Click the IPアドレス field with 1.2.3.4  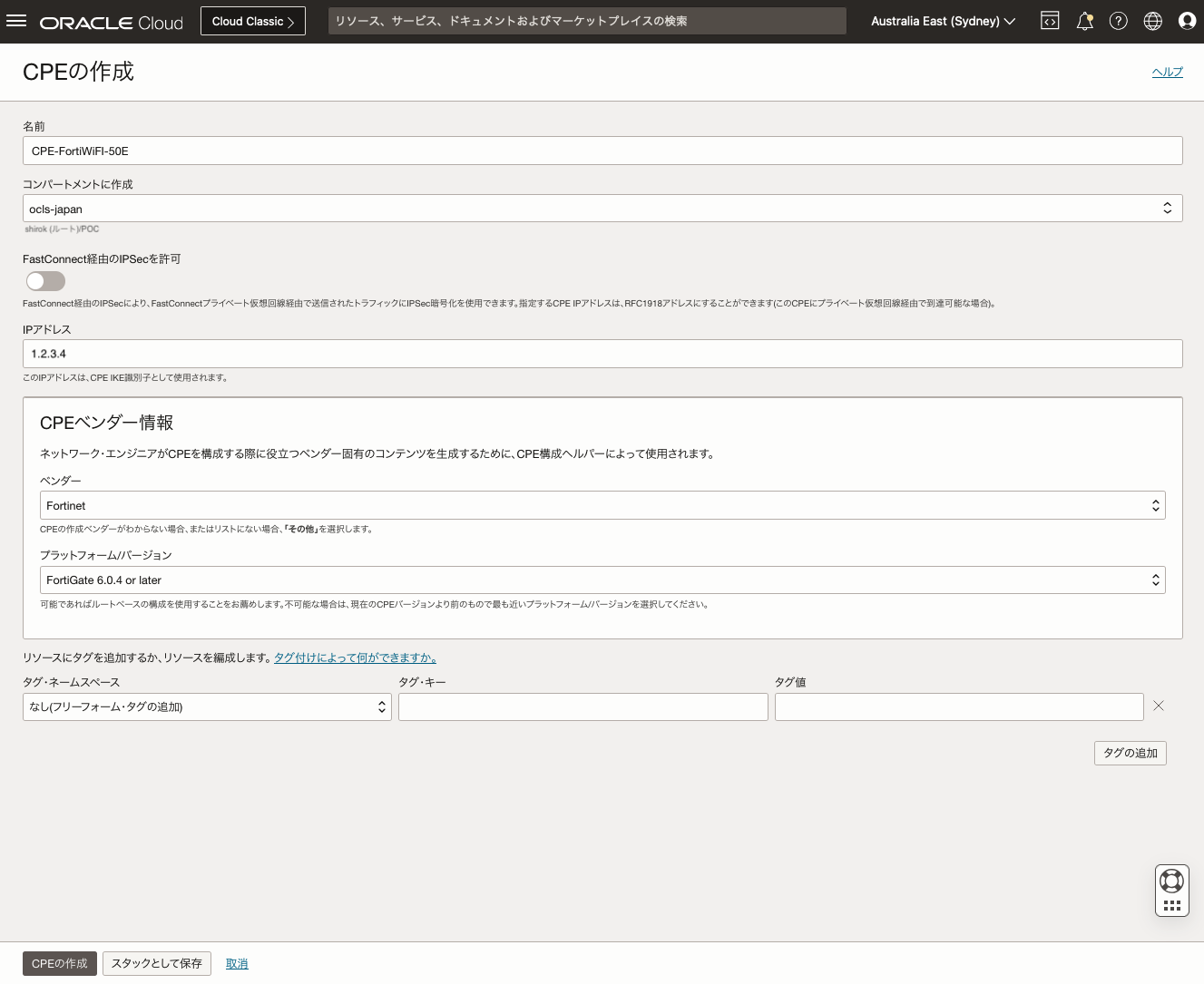[x=602, y=354]
